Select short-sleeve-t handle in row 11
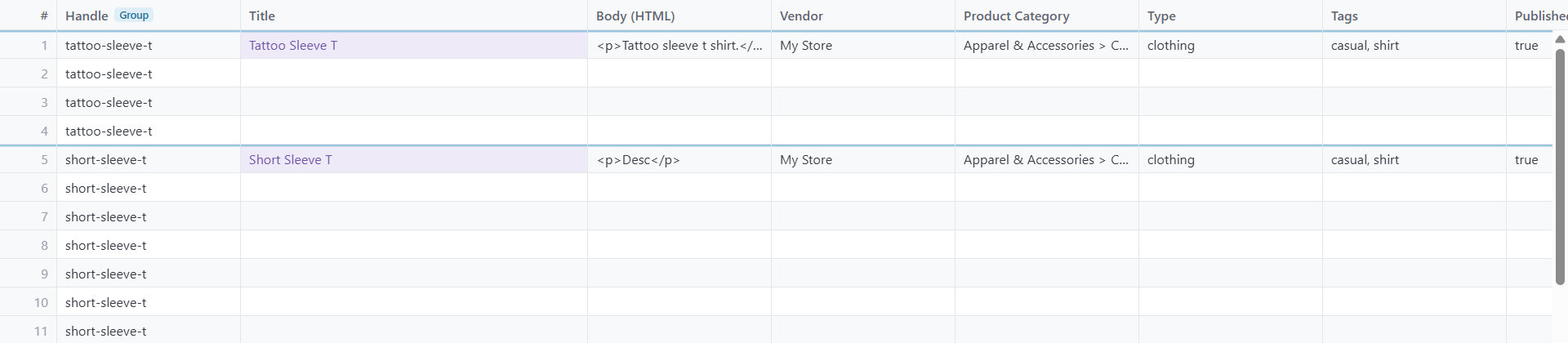This screenshot has width=1568, height=343. tap(149, 330)
